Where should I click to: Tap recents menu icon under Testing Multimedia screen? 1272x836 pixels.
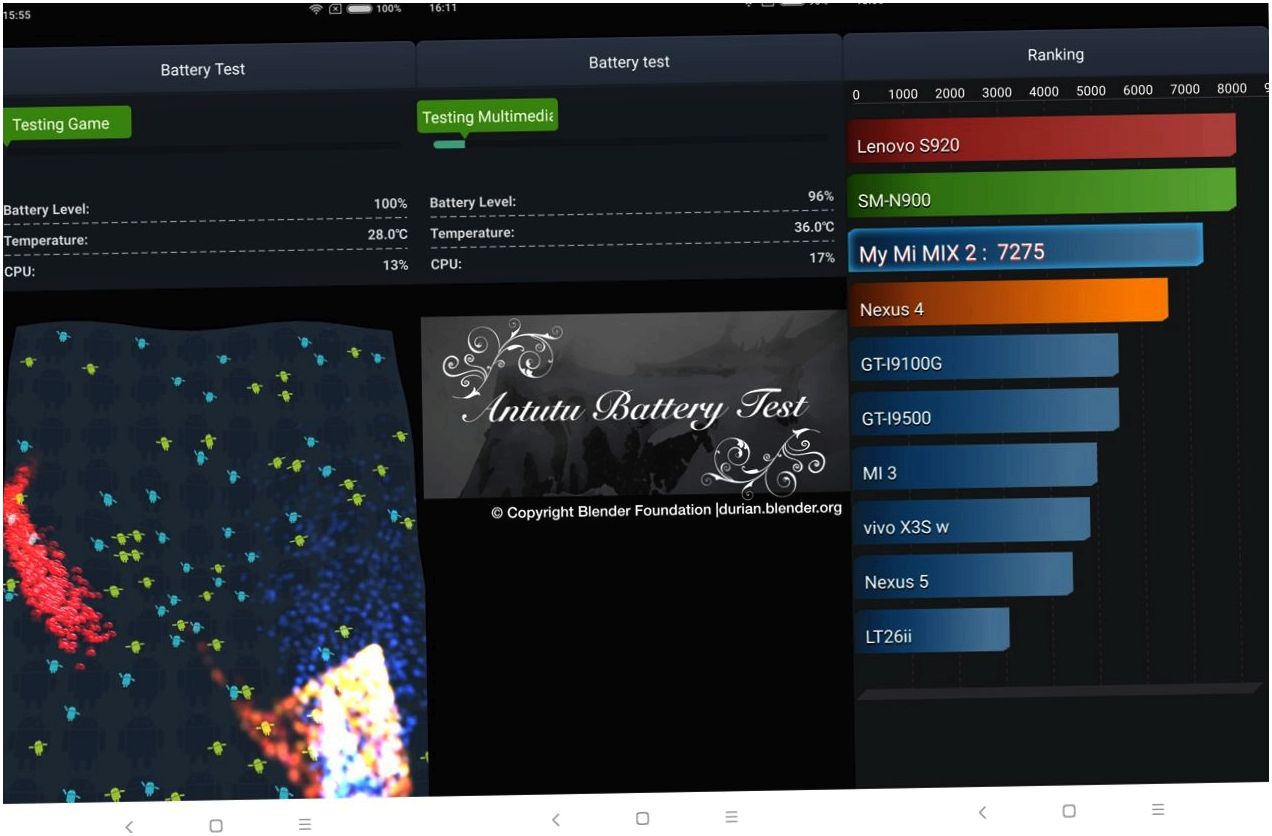coord(732,817)
